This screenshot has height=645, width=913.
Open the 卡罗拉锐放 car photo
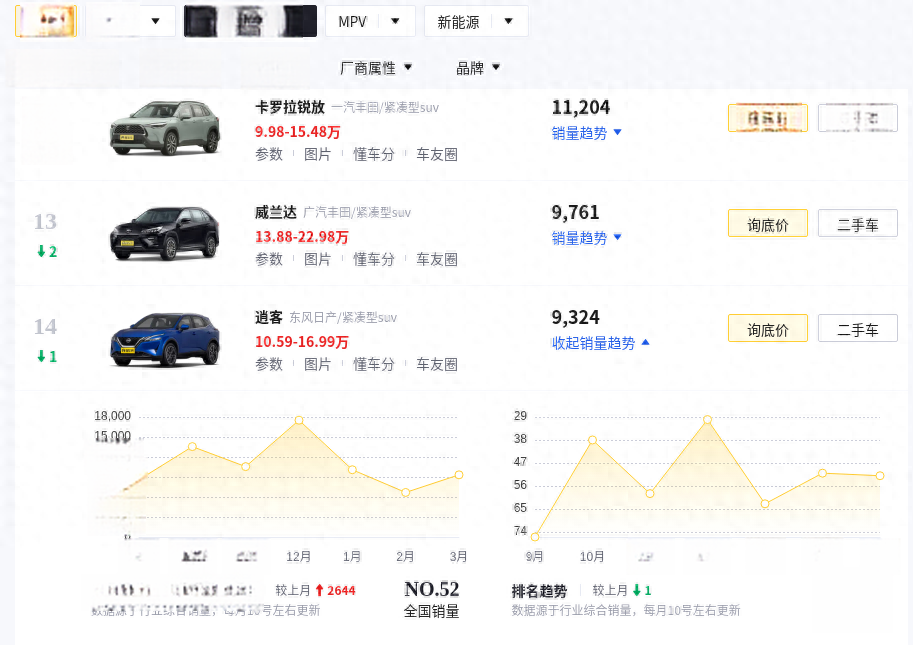[165, 127]
